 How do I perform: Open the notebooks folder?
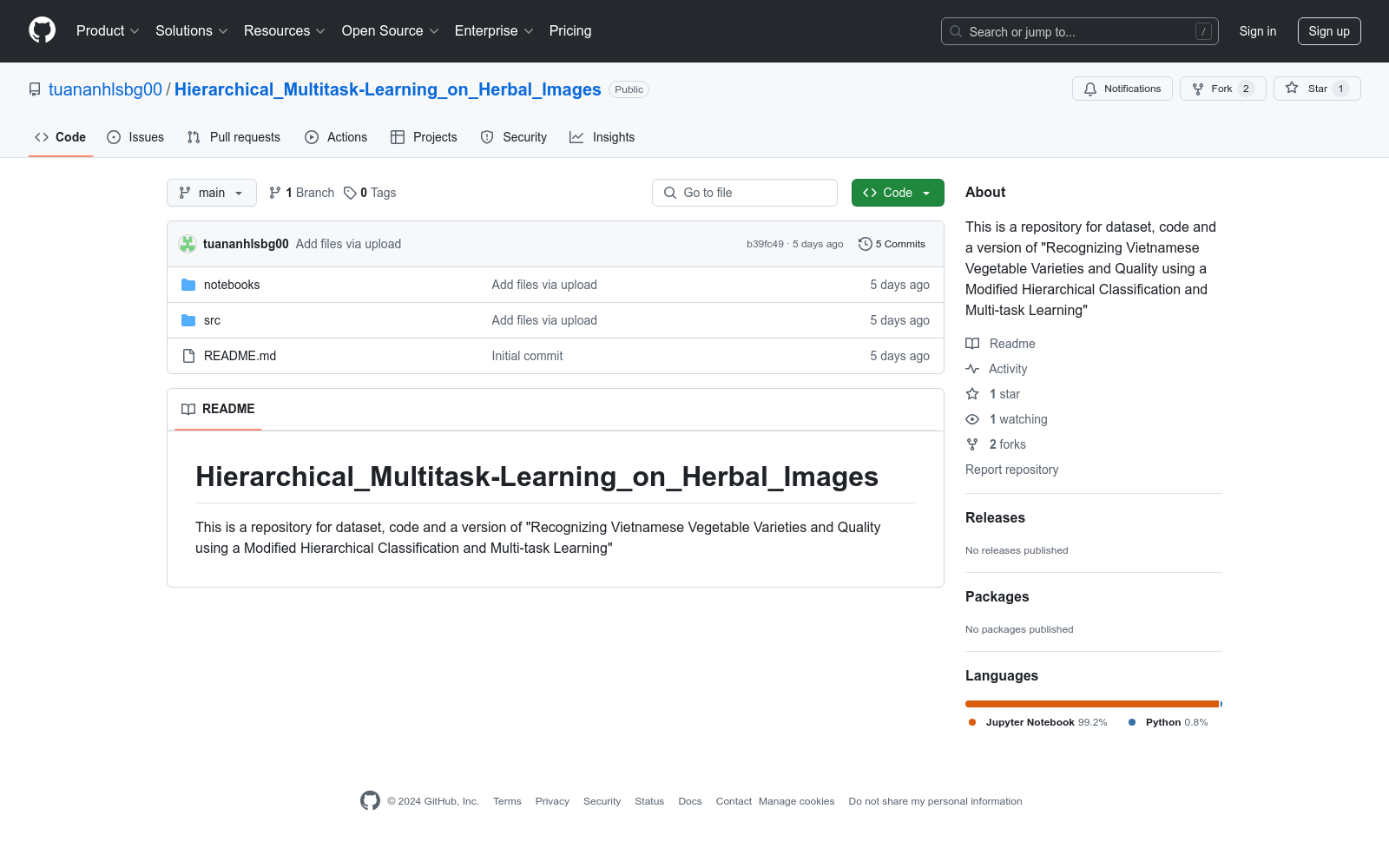coord(232,285)
